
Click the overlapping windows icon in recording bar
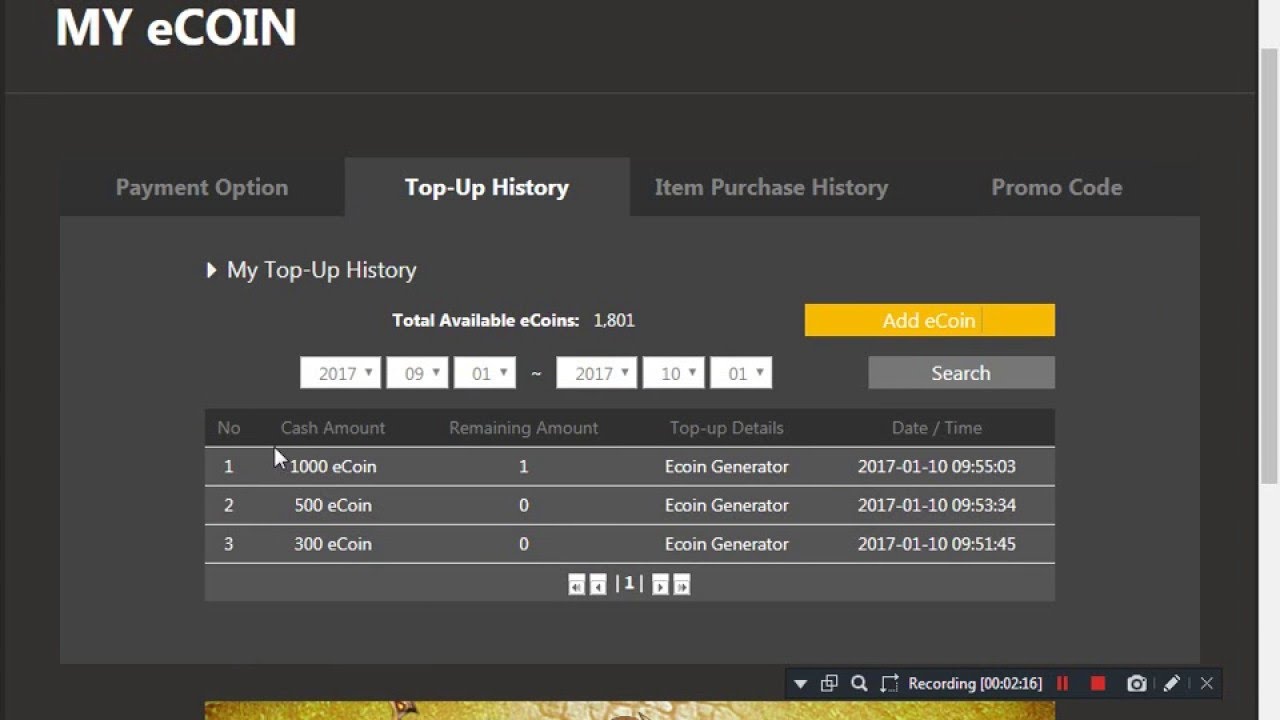click(829, 684)
